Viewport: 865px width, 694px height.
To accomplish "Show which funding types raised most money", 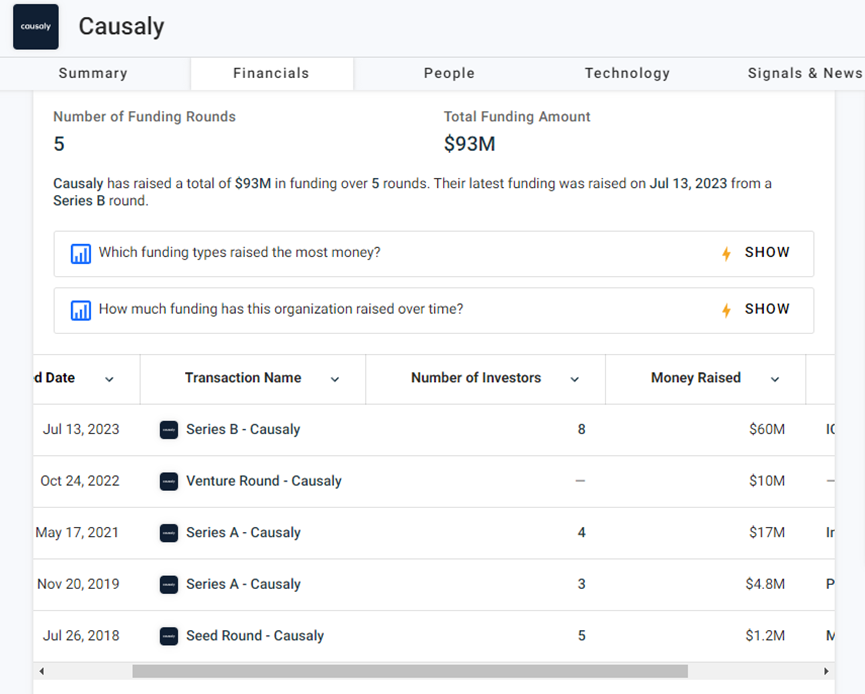I will [x=767, y=253].
